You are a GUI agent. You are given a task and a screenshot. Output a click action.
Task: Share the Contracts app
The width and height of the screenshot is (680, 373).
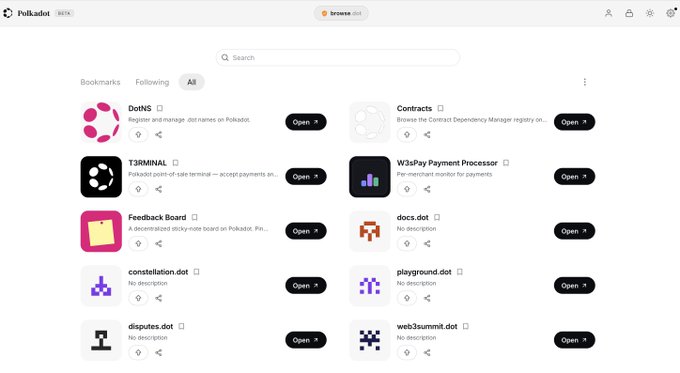(427, 134)
